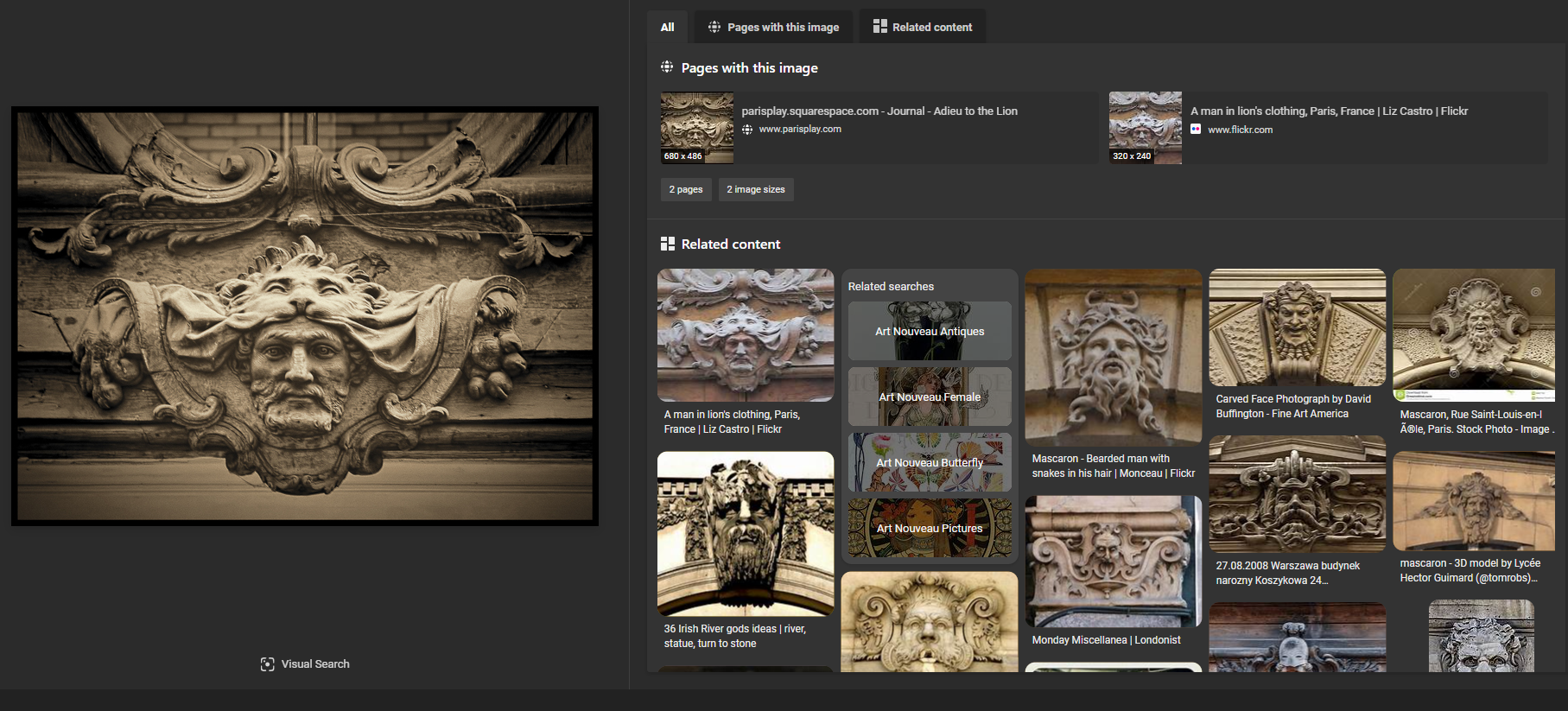
Task: Open mascaron 3D model Lycée Hector Guimard thumbnail
Action: [1474, 501]
